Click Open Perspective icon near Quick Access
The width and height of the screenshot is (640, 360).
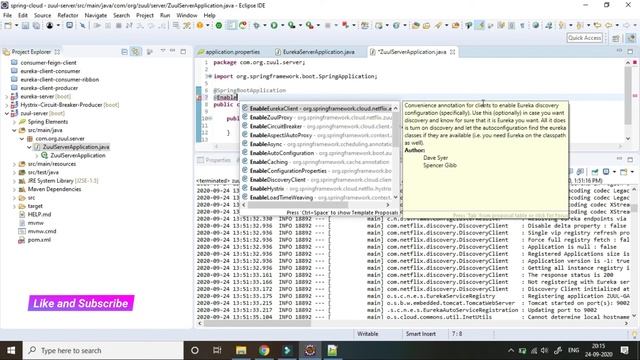(x=616, y=38)
